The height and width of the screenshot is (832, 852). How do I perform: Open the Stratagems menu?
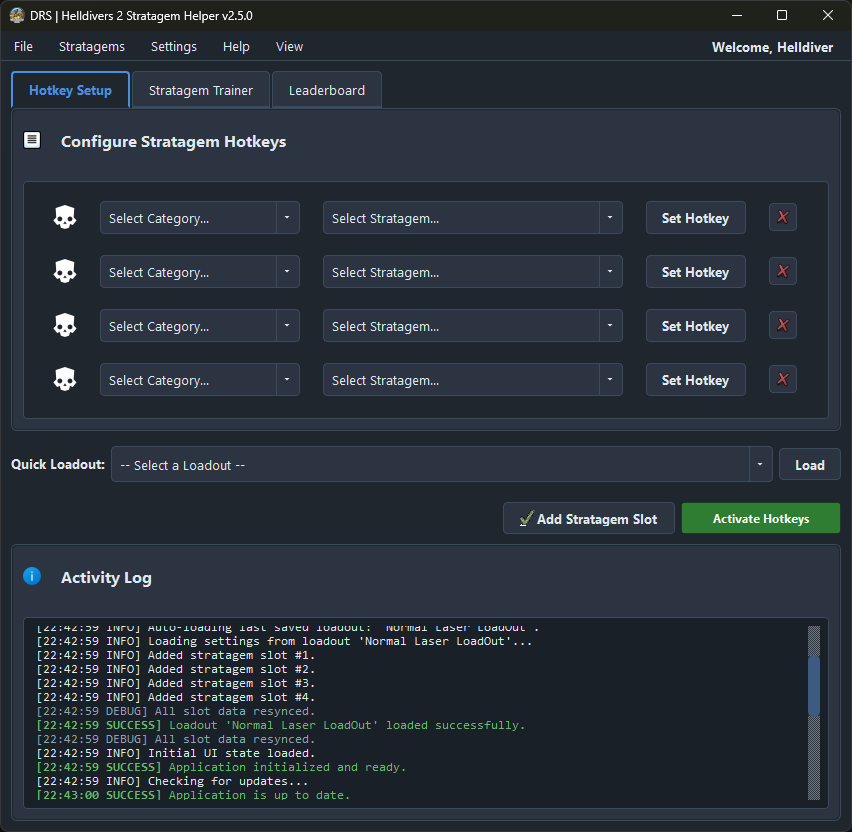coord(92,47)
